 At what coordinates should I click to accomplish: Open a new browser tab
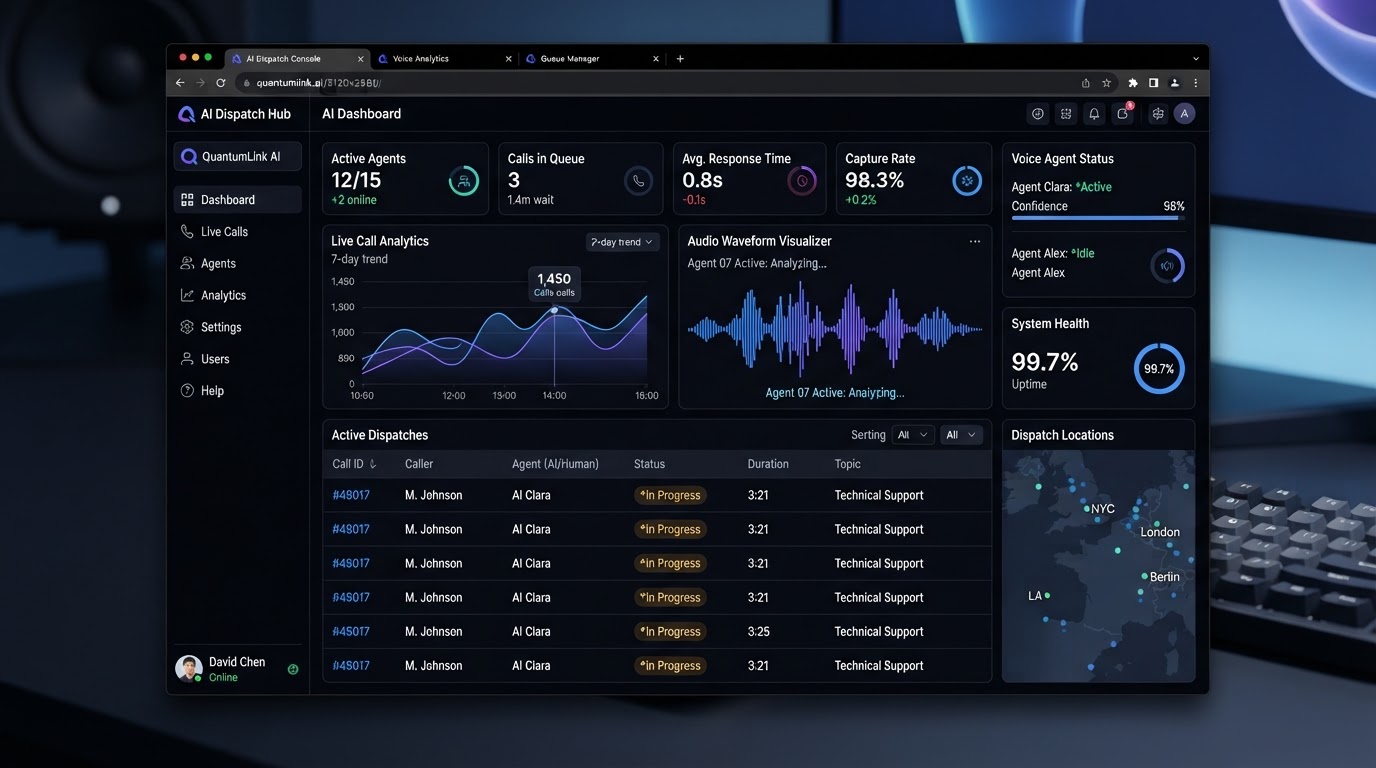[680, 59]
